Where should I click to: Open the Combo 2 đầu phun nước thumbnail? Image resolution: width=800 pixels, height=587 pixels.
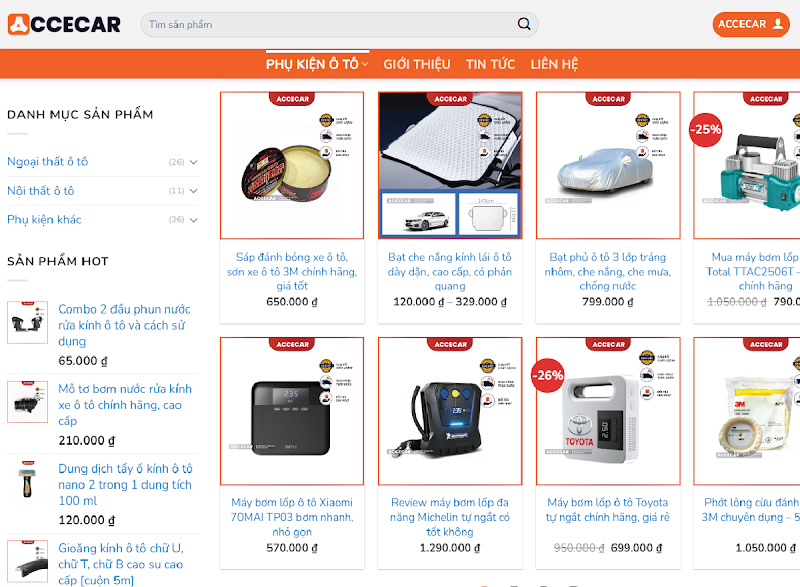click(x=28, y=322)
